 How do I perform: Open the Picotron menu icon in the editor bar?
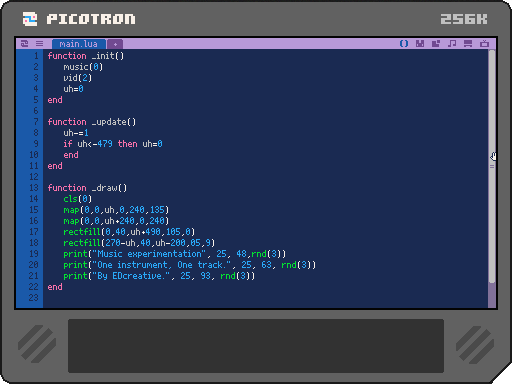click(x=24, y=44)
